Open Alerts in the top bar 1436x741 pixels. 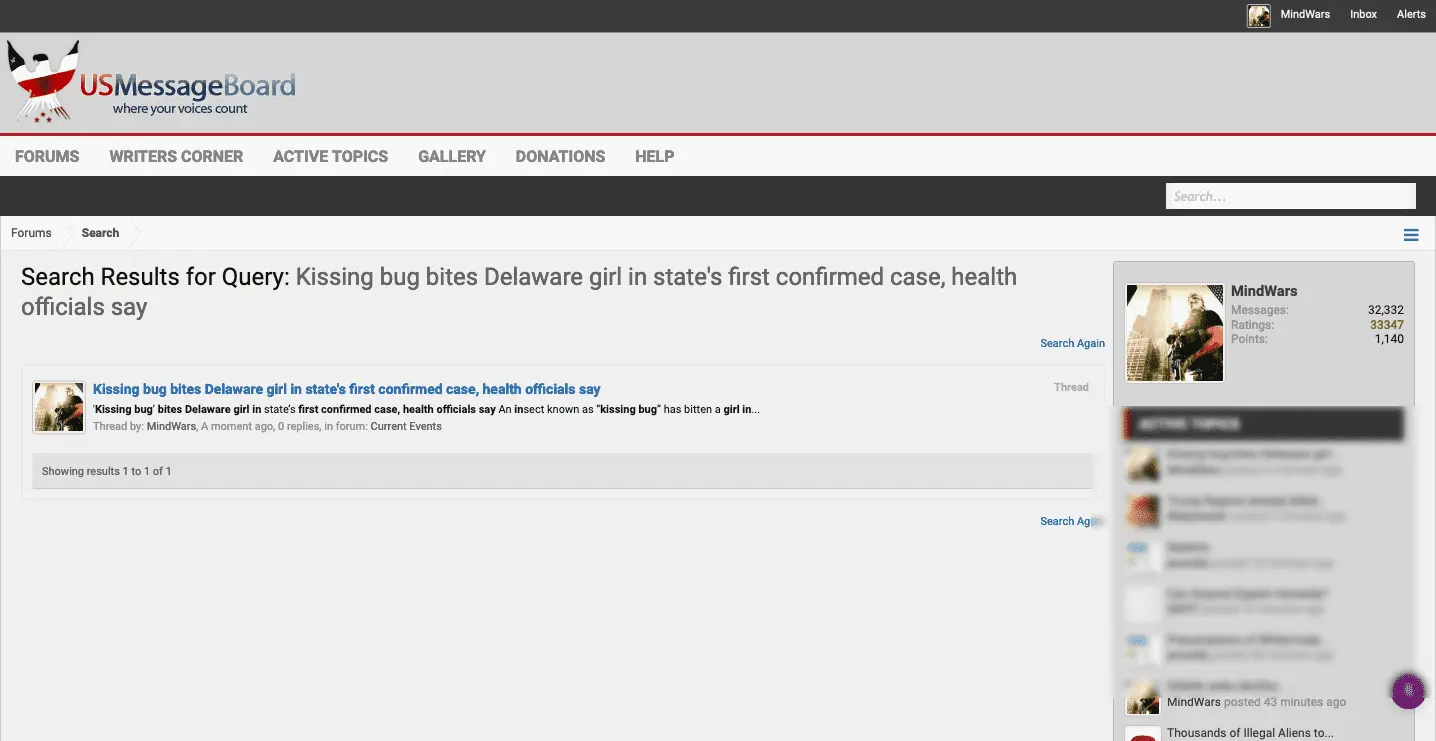1411,15
